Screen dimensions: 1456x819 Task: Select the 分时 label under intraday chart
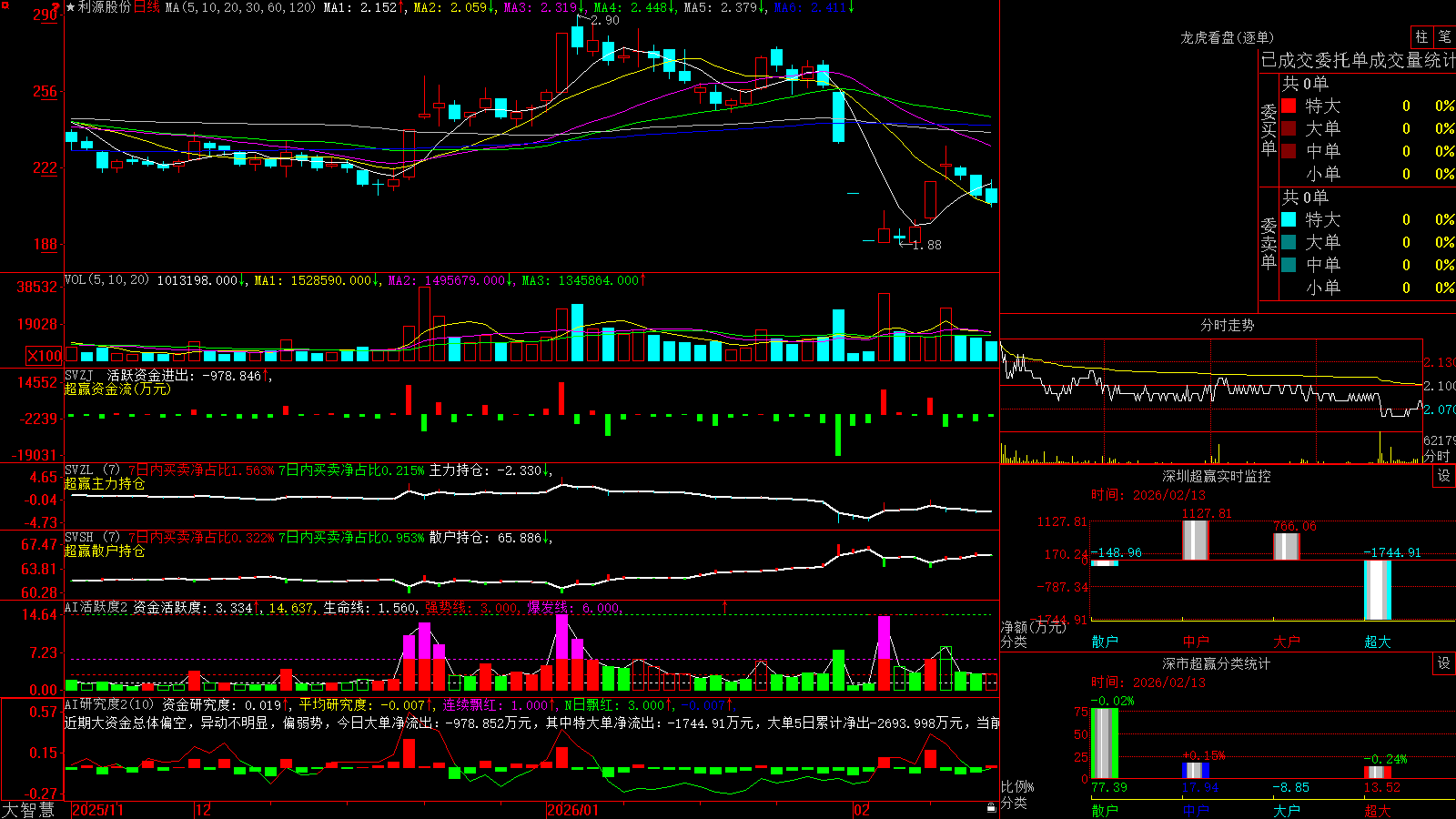click(x=1437, y=456)
